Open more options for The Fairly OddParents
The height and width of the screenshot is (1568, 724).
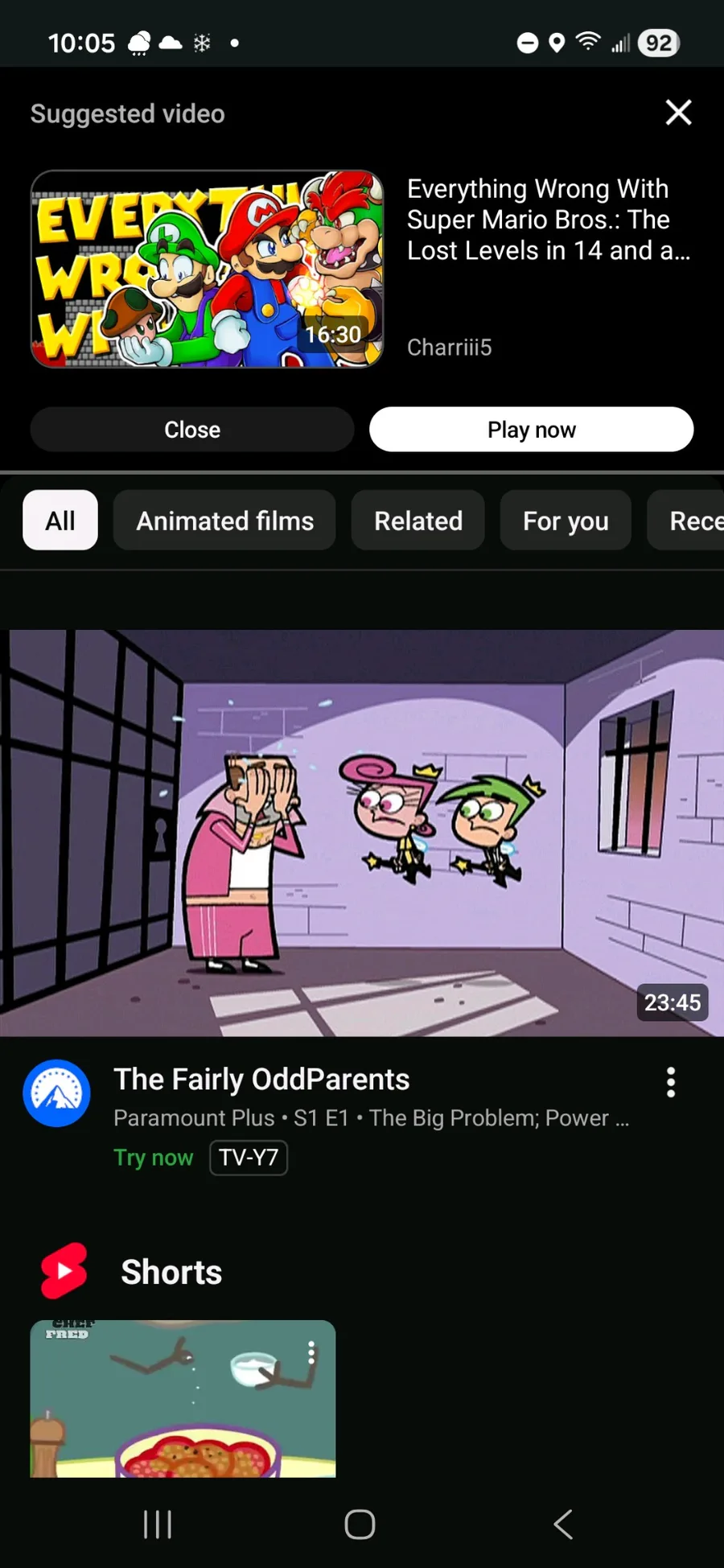coord(670,1082)
